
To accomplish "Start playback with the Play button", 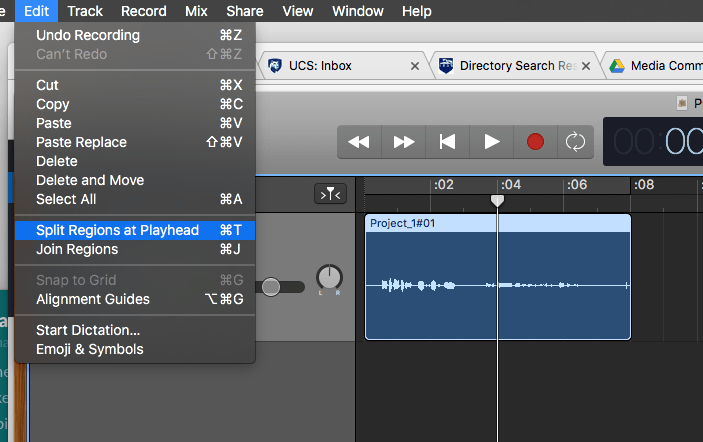I will tap(491, 142).
